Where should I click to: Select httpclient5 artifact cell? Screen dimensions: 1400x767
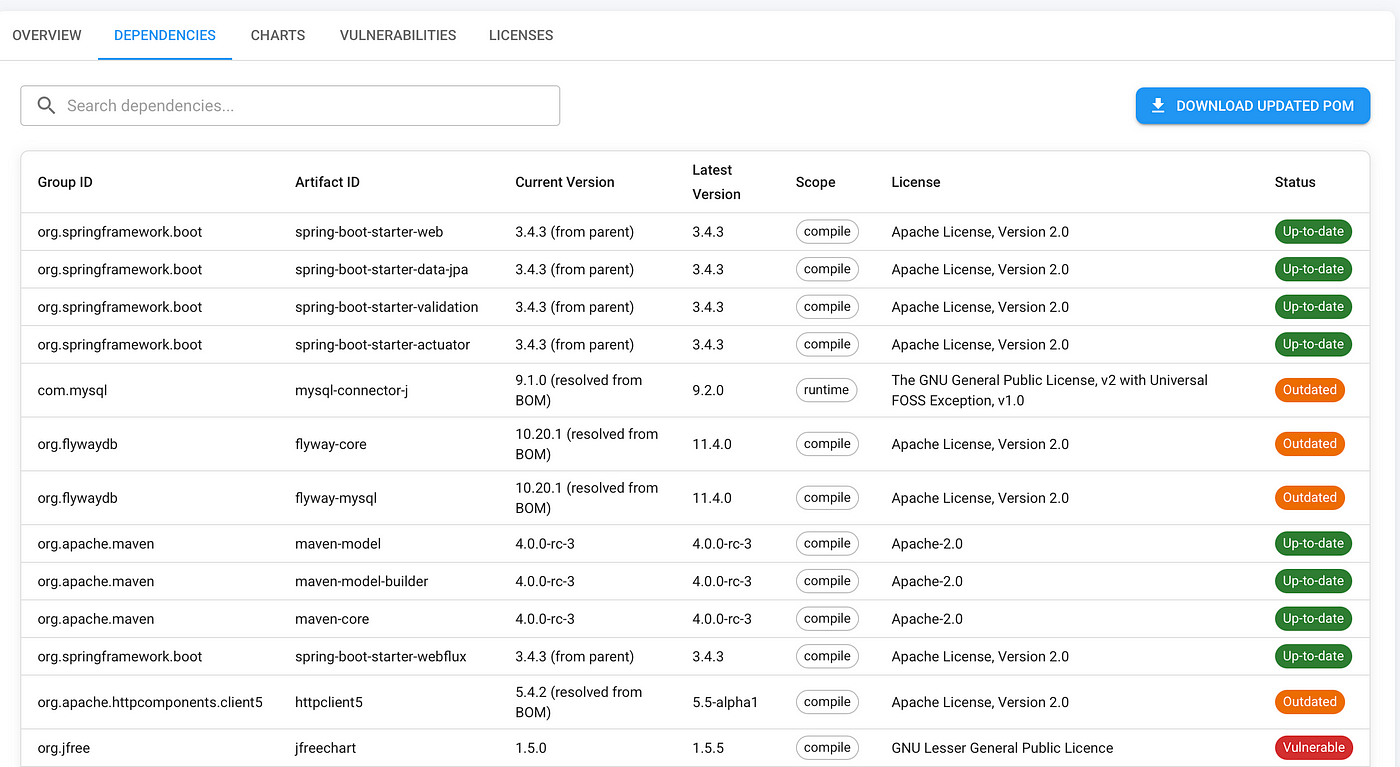tap(329, 702)
